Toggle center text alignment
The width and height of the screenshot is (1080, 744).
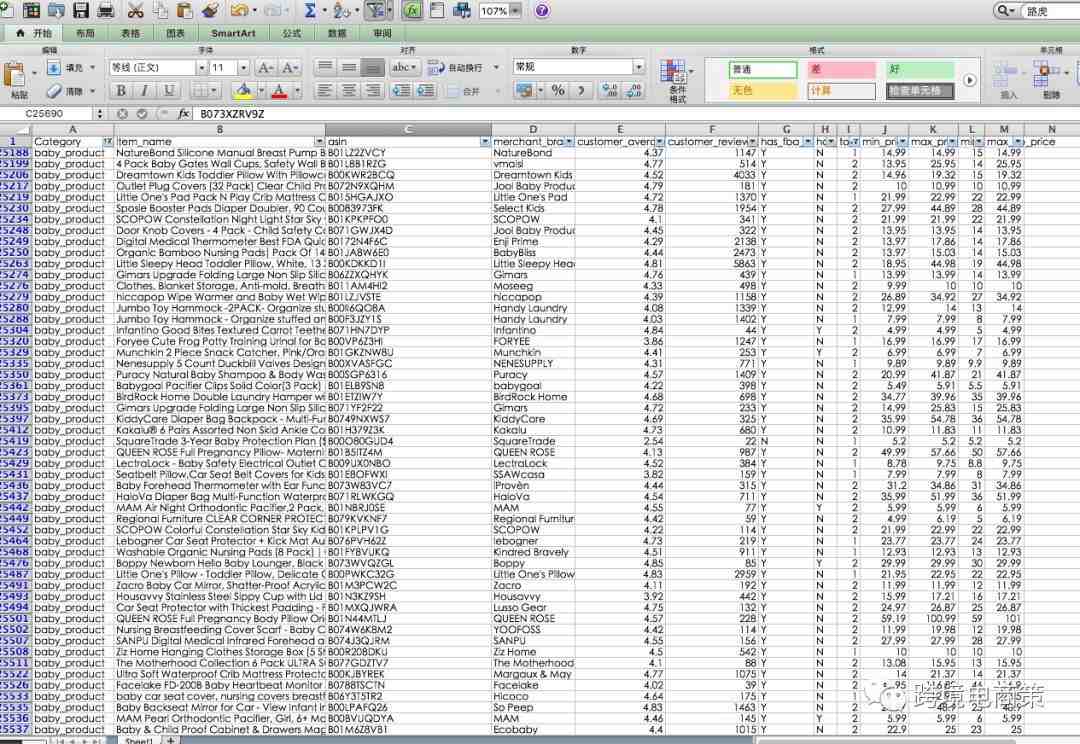[x=349, y=90]
